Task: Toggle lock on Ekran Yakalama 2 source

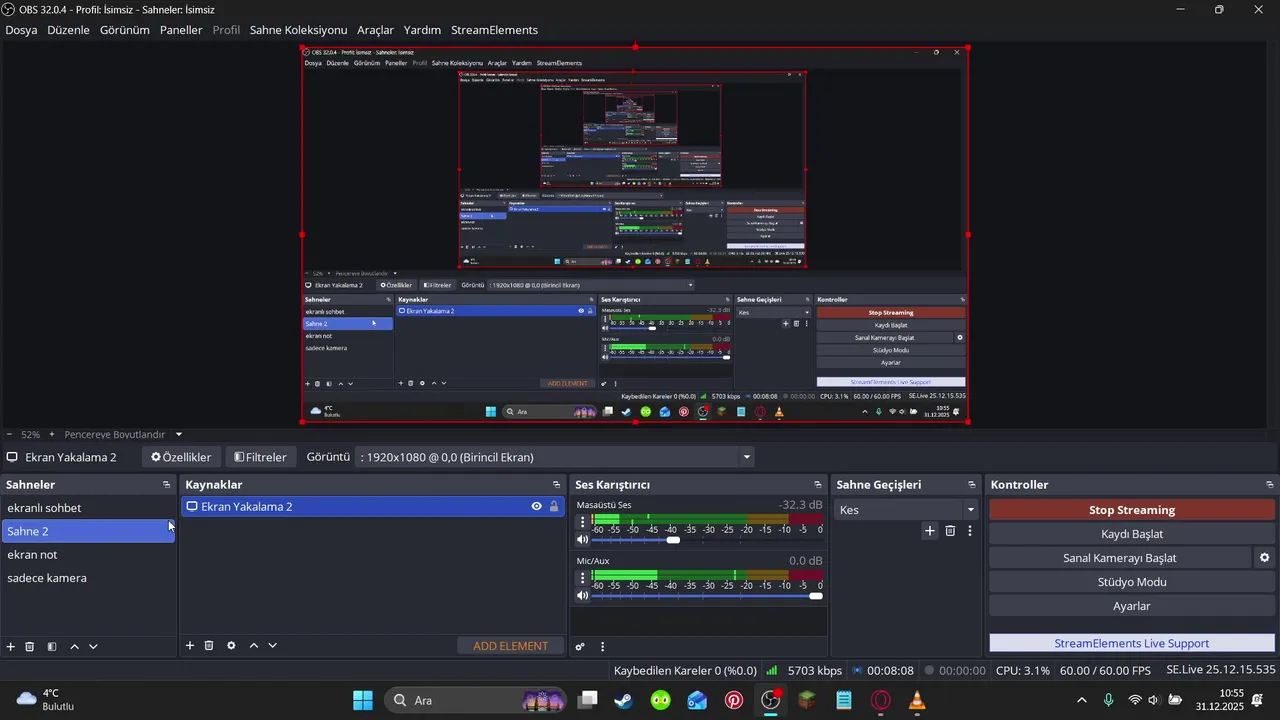Action: 554,507
